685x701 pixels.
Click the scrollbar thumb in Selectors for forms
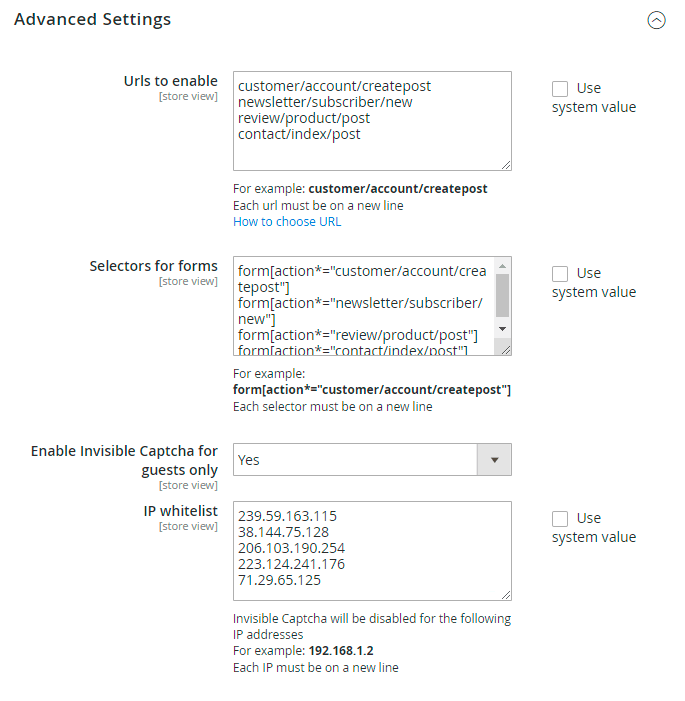(x=503, y=294)
